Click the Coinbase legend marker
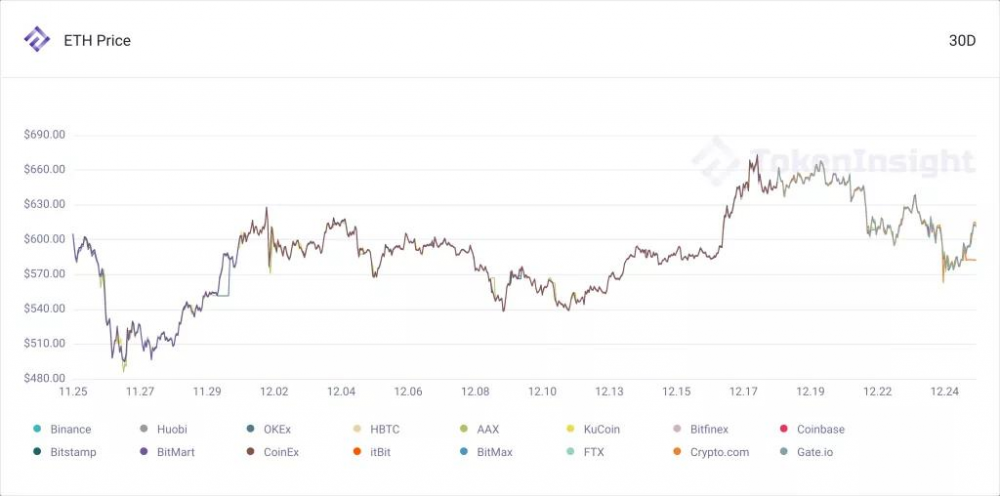This screenshot has height=496, width=1000. point(784,429)
